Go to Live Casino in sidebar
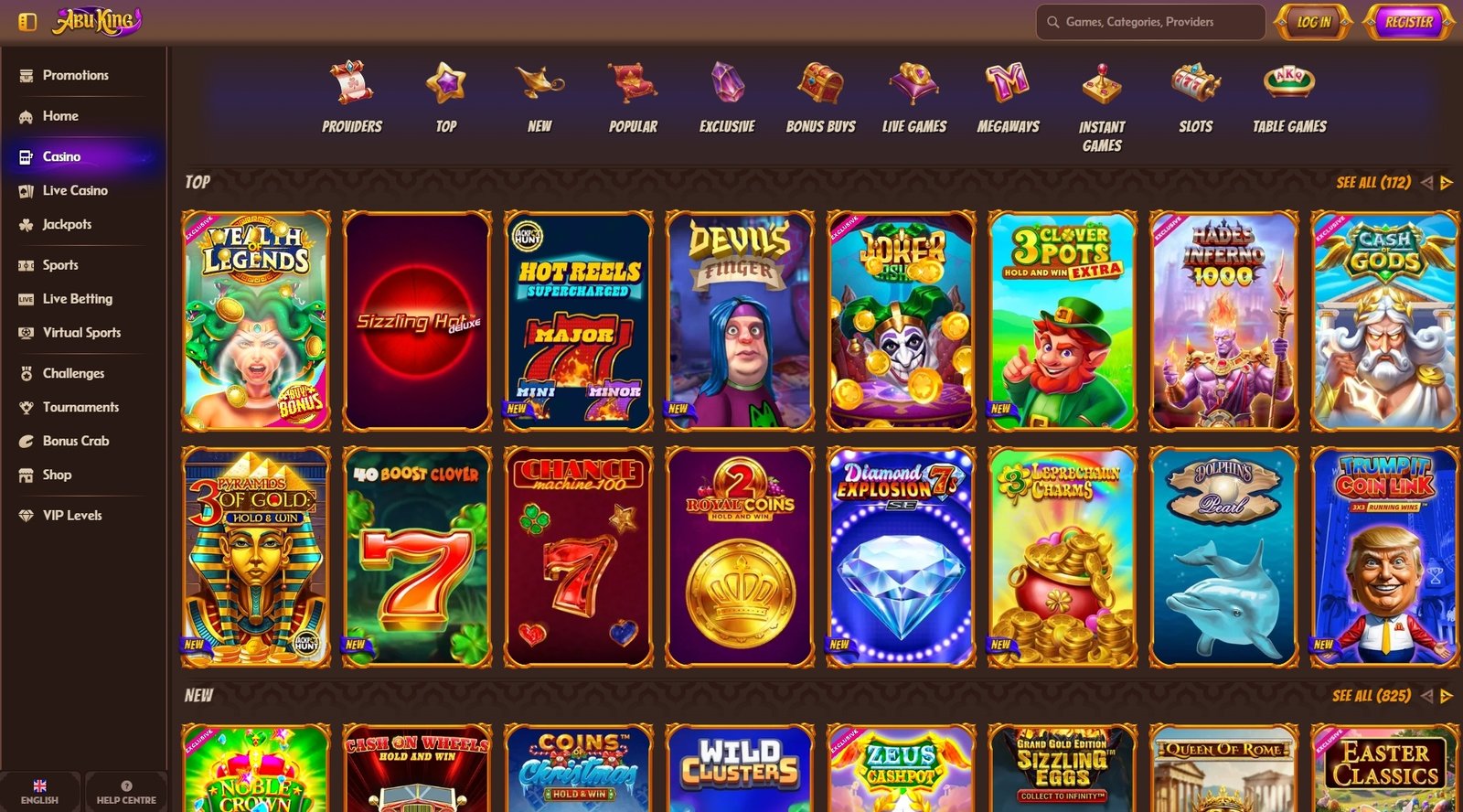 pyautogui.click(x=75, y=190)
